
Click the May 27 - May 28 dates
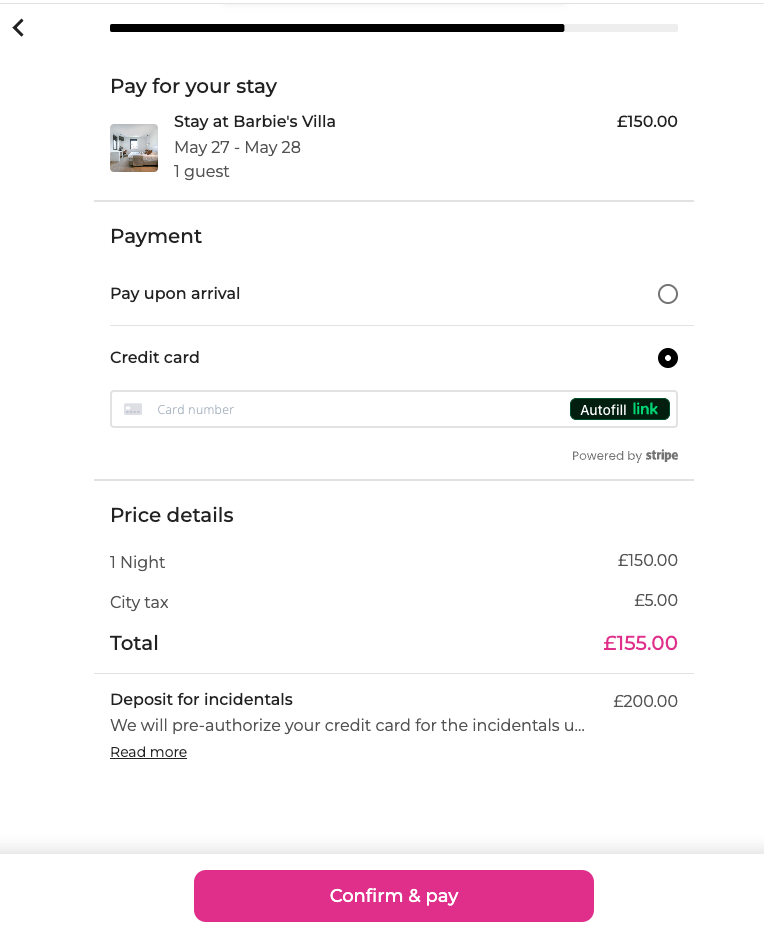click(237, 148)
